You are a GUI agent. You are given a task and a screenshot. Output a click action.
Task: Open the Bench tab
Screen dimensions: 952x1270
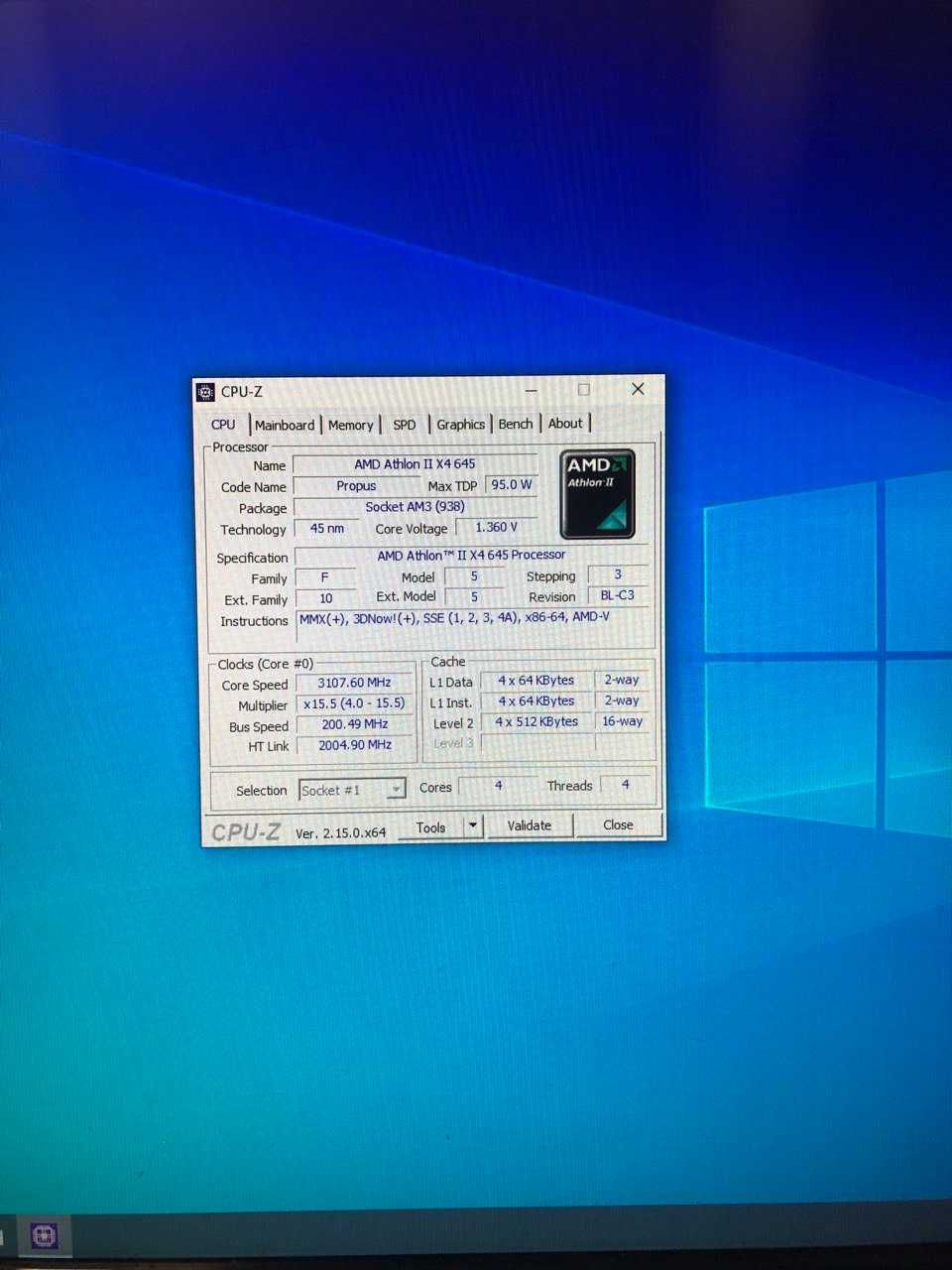[516, 424]
